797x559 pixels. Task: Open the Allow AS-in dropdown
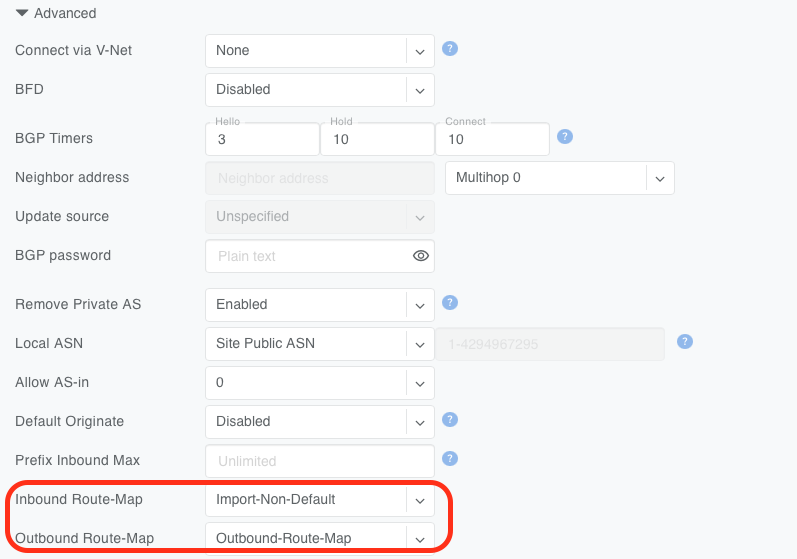tap(319, 382)
